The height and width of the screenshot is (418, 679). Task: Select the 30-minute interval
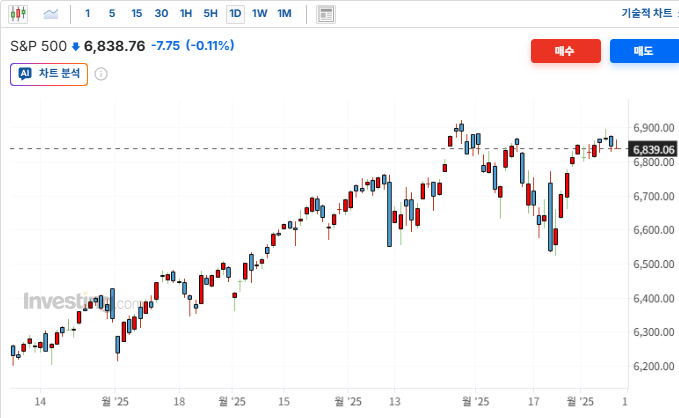[161, 13]
